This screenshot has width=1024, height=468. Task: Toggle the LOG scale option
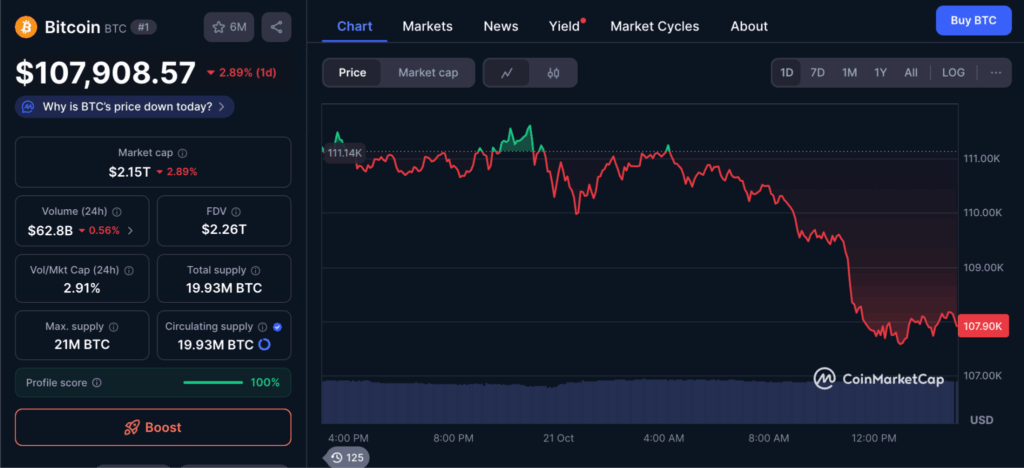953,73
